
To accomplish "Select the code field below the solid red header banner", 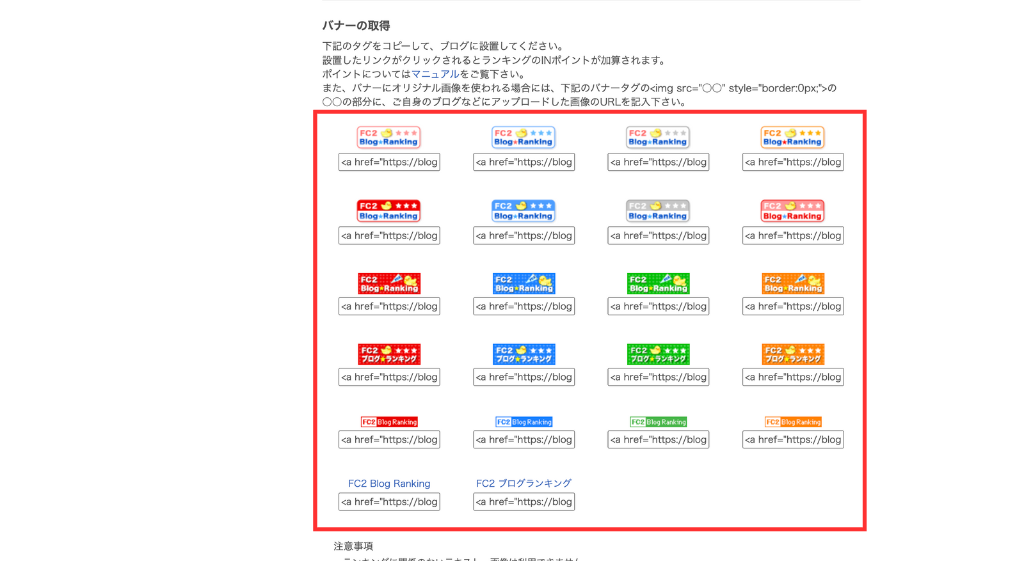I will pos(389,236).
